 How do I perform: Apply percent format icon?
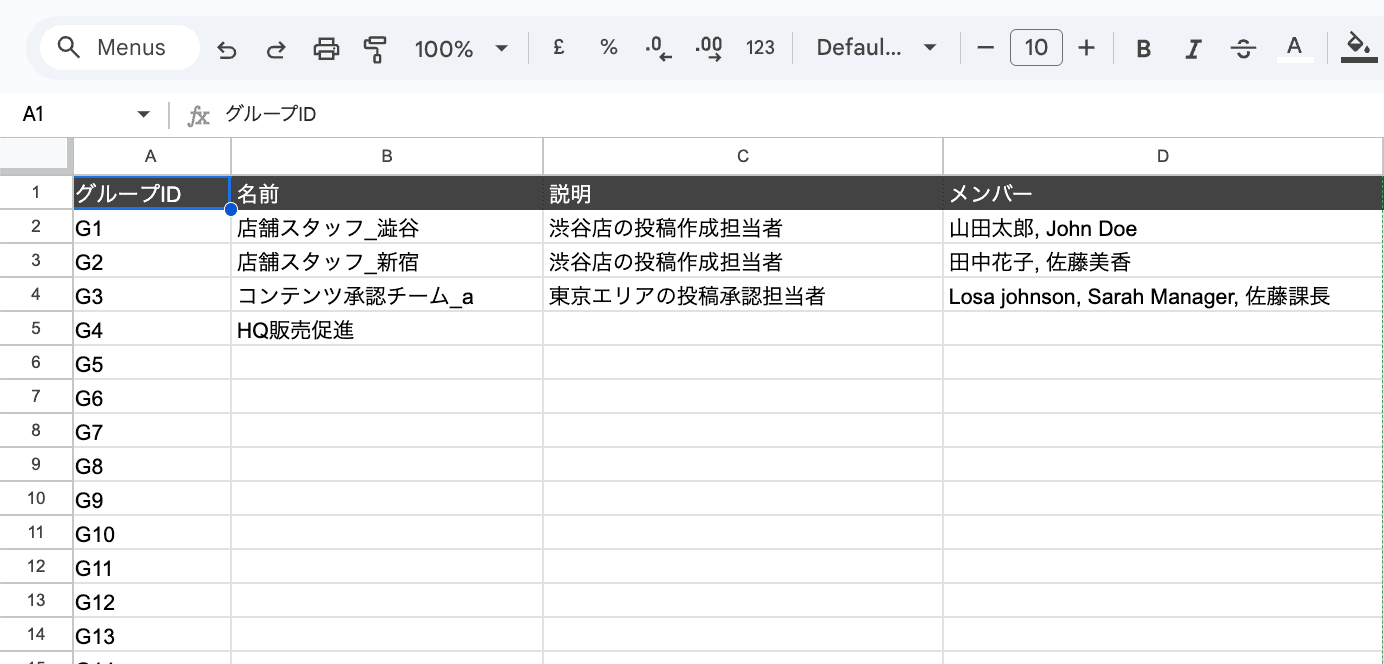(608, 47)
